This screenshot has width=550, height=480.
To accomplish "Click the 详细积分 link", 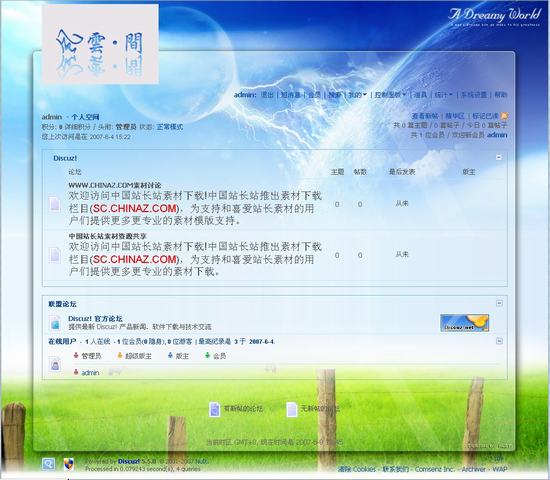I will 77,127.
